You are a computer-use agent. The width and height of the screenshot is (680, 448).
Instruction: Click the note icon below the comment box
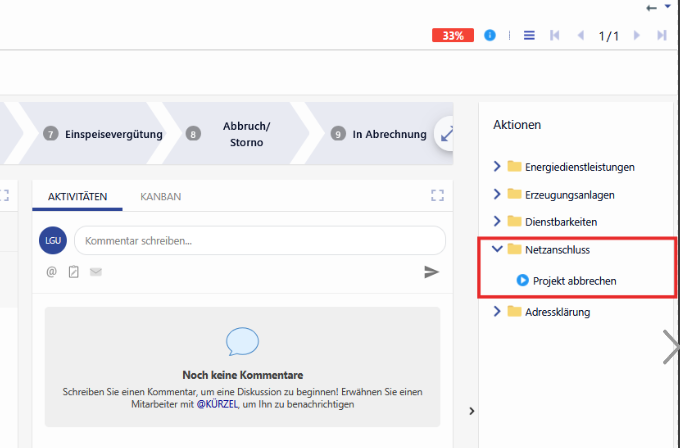[74, 271]
